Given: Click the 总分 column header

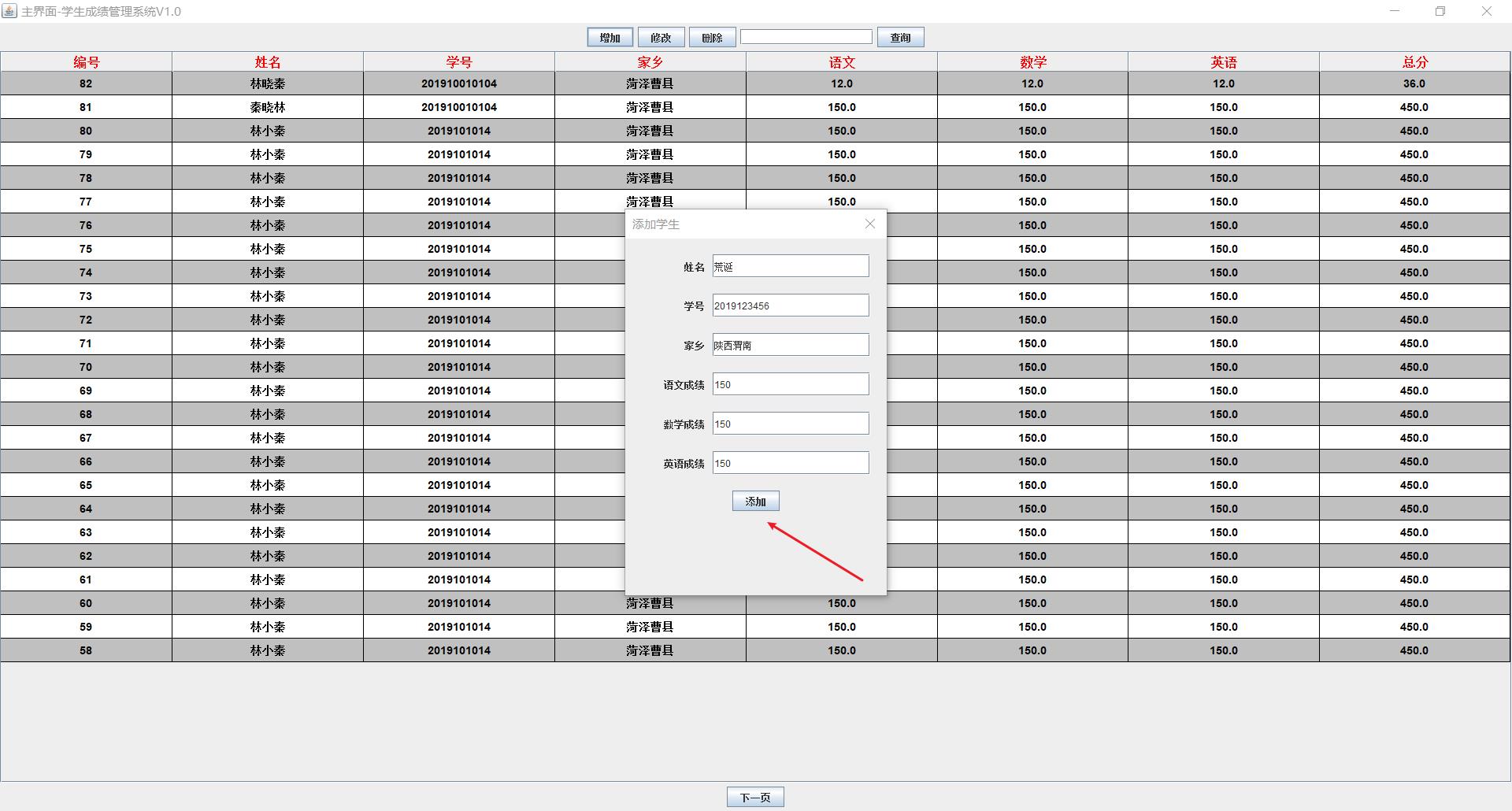Looking at the screenshot, I should click(x=1415, y=62).
